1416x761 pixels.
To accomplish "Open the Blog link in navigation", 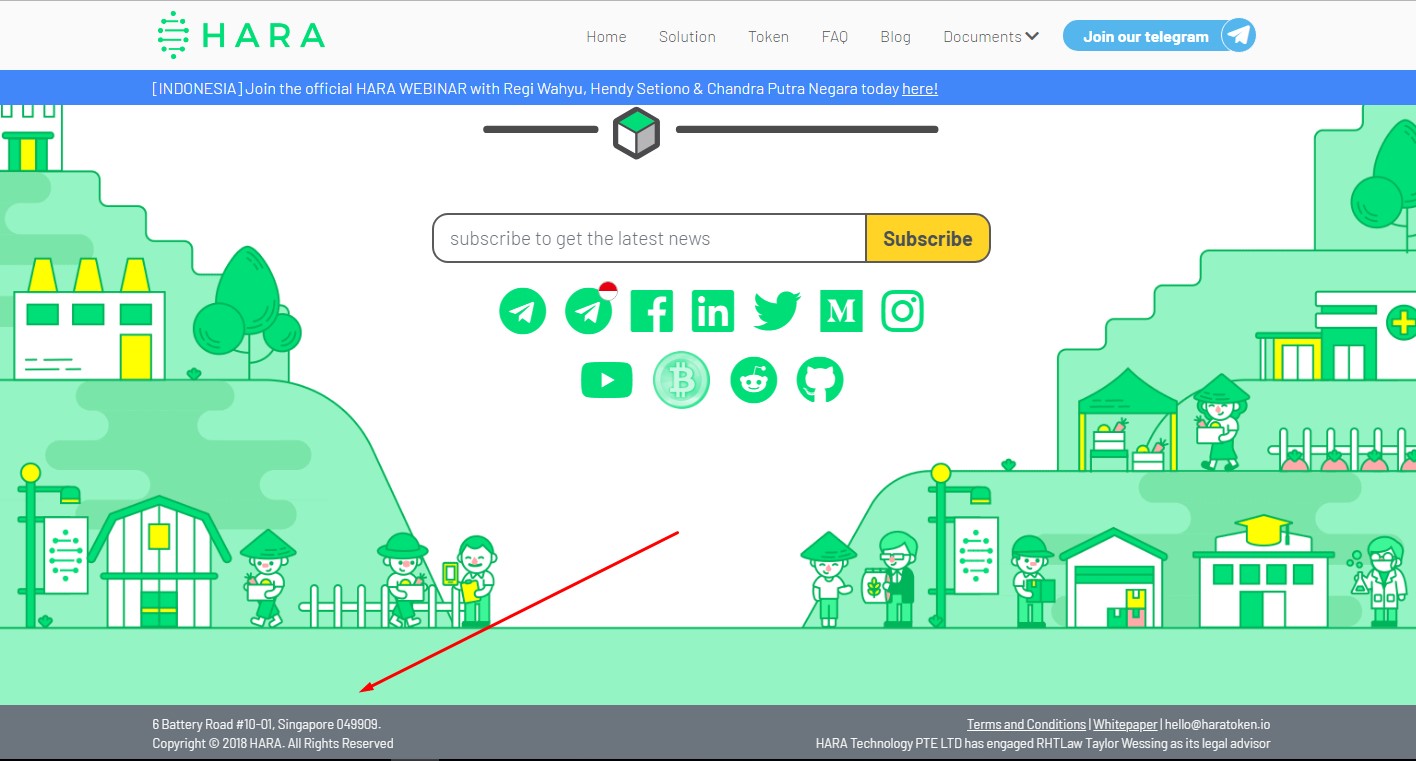I will (896, 37).
